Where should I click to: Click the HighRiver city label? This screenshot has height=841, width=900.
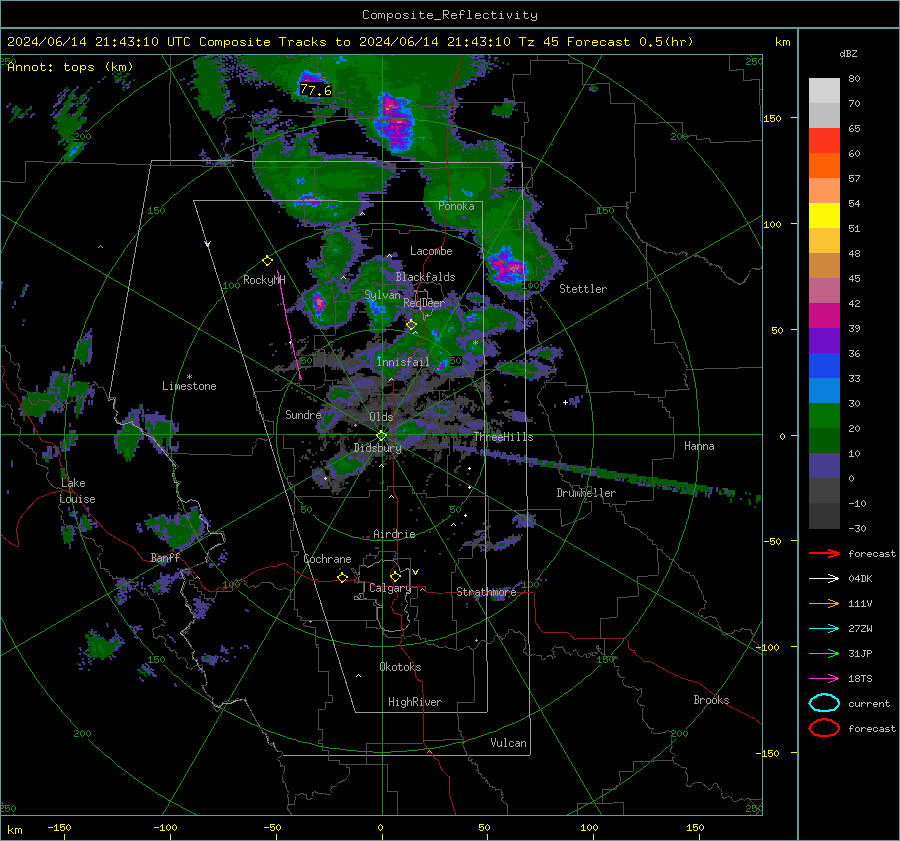[415, 702]
